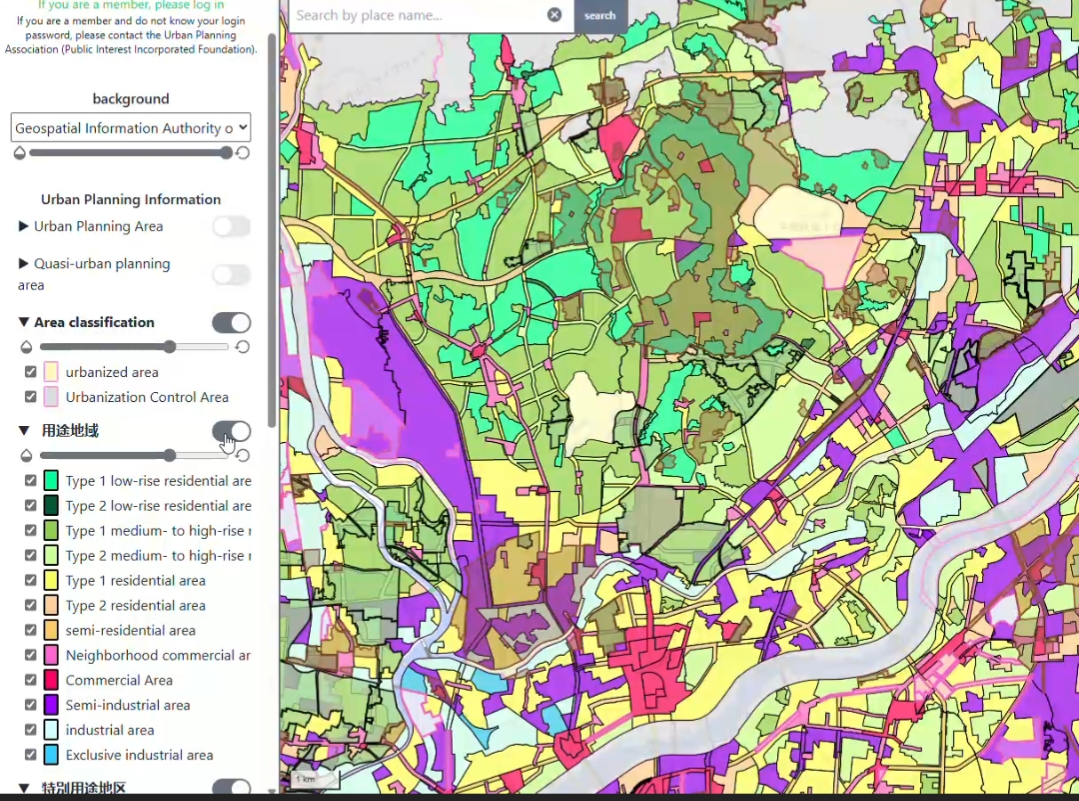Click the Exclusive industrial area color swatch
This screenshot has width=1079, height=801.
tap(51, 755)
